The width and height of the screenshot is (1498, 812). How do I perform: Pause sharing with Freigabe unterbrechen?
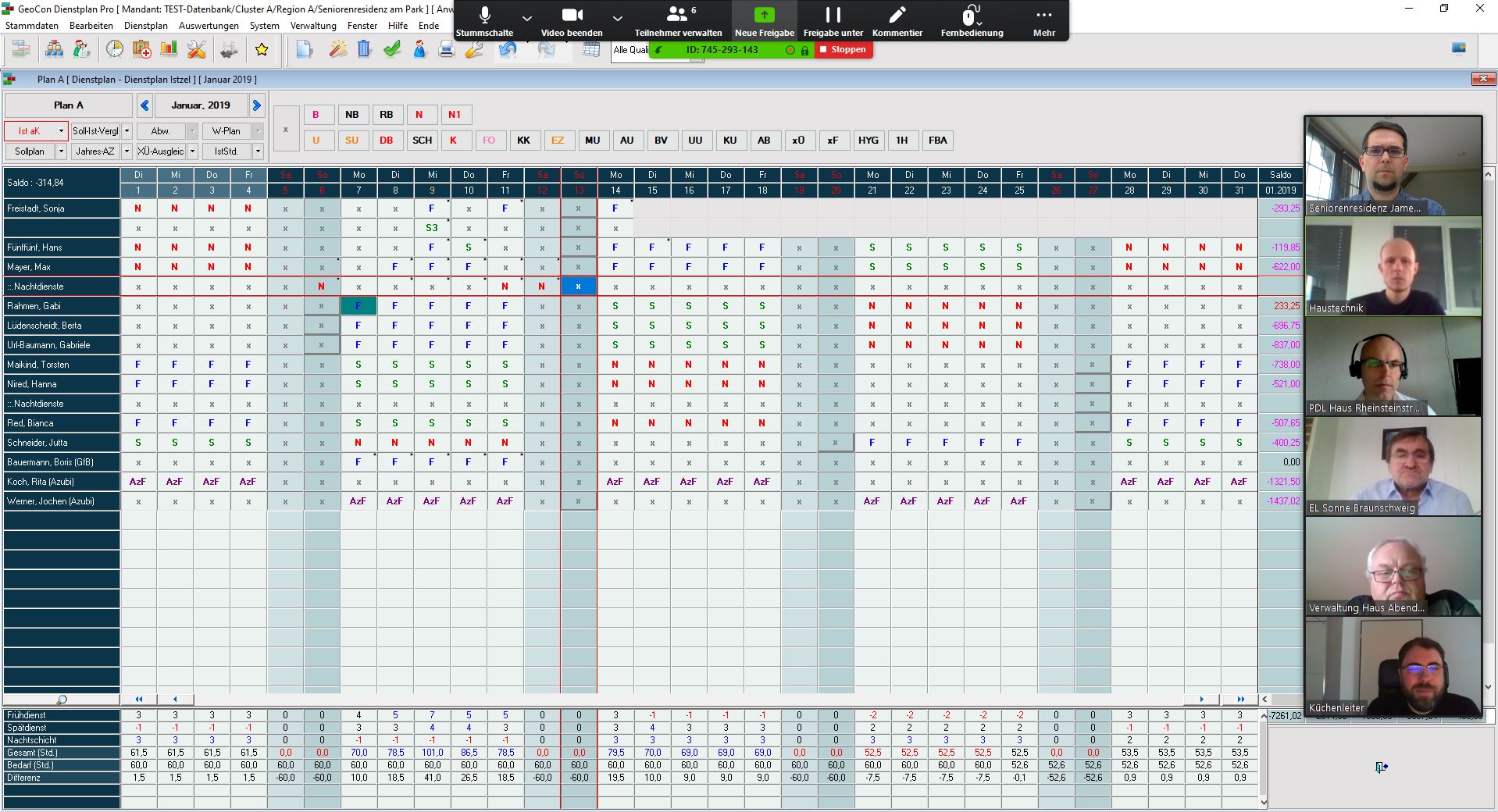click(x=833, y=21)
